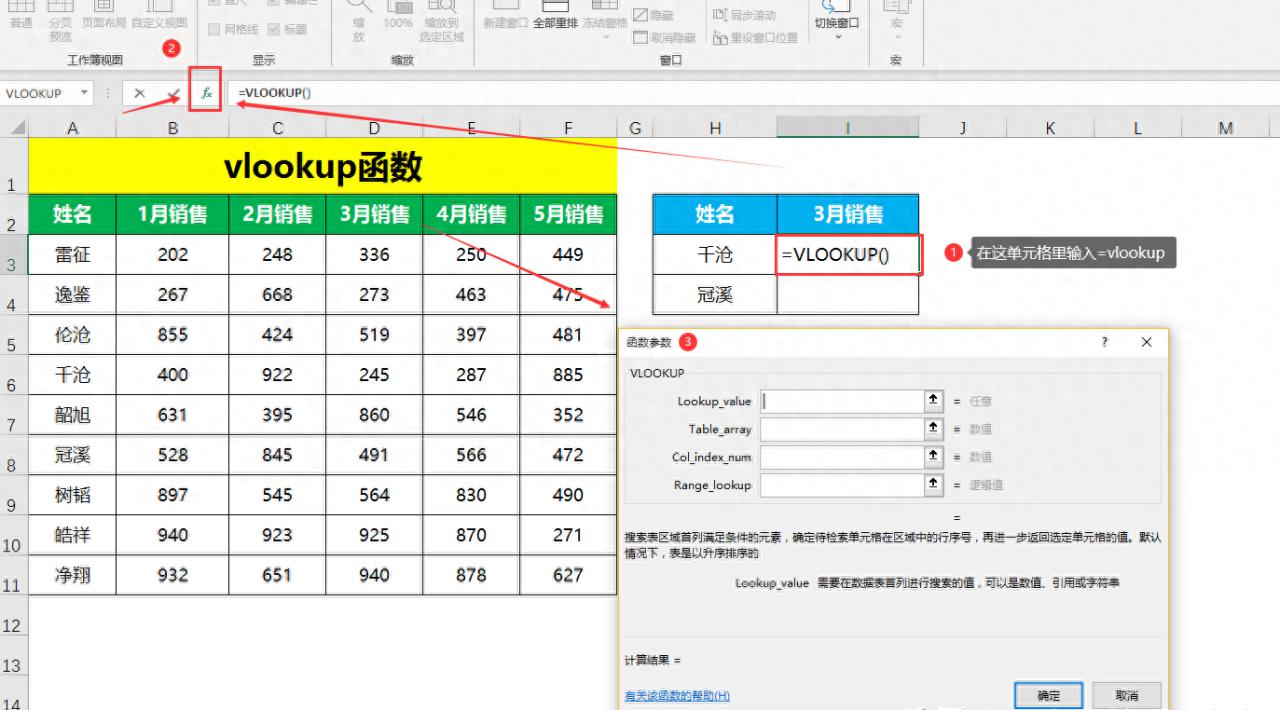Open 自定义视图 custom views
The width and height of the screenshot is (1280, 710).
click(159, 17)
